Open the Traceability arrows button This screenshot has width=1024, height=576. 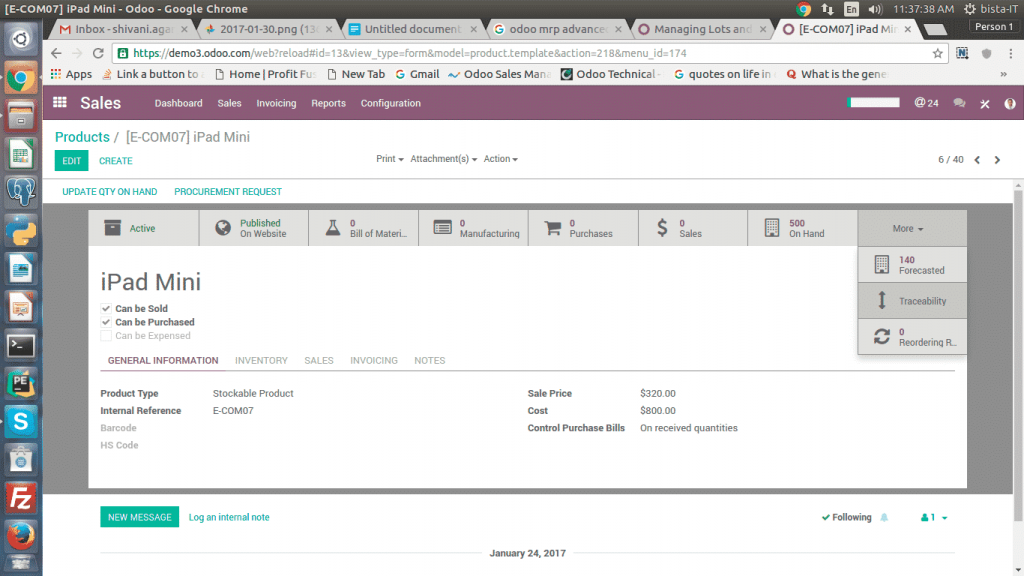[x=881, y=300]
